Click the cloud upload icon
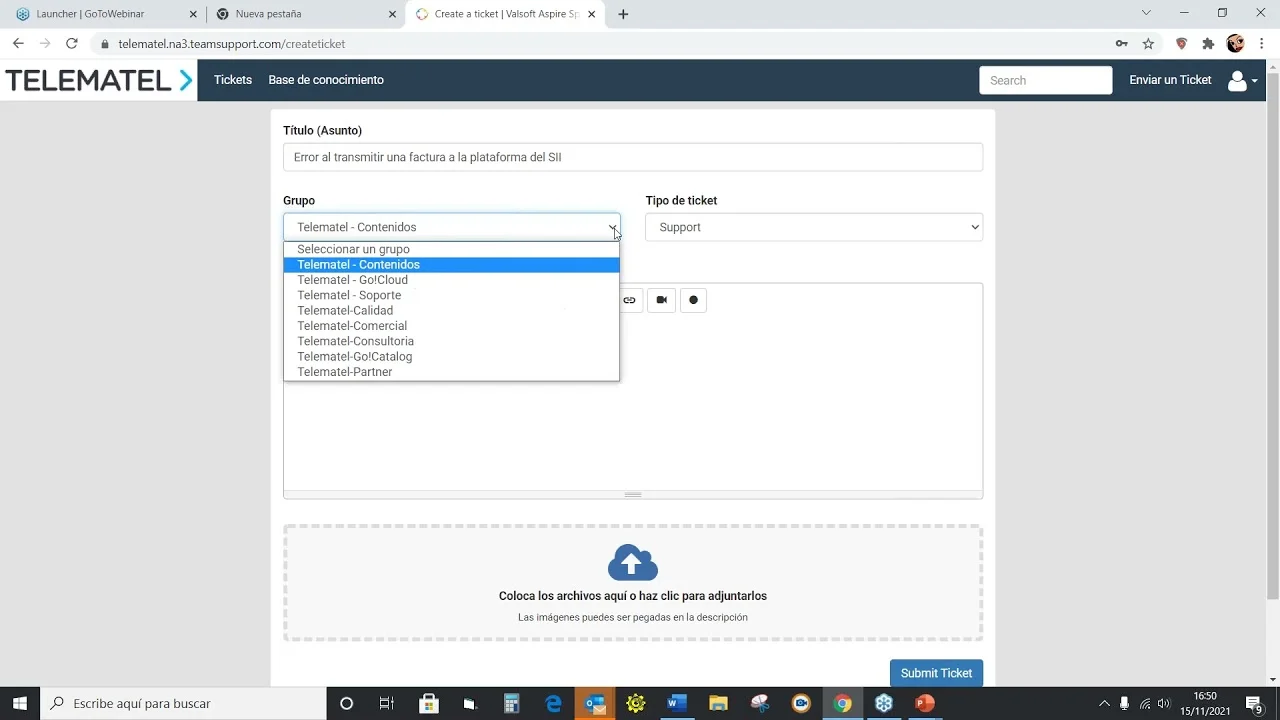The image size is (1280, 720). (x=633, y=563)
